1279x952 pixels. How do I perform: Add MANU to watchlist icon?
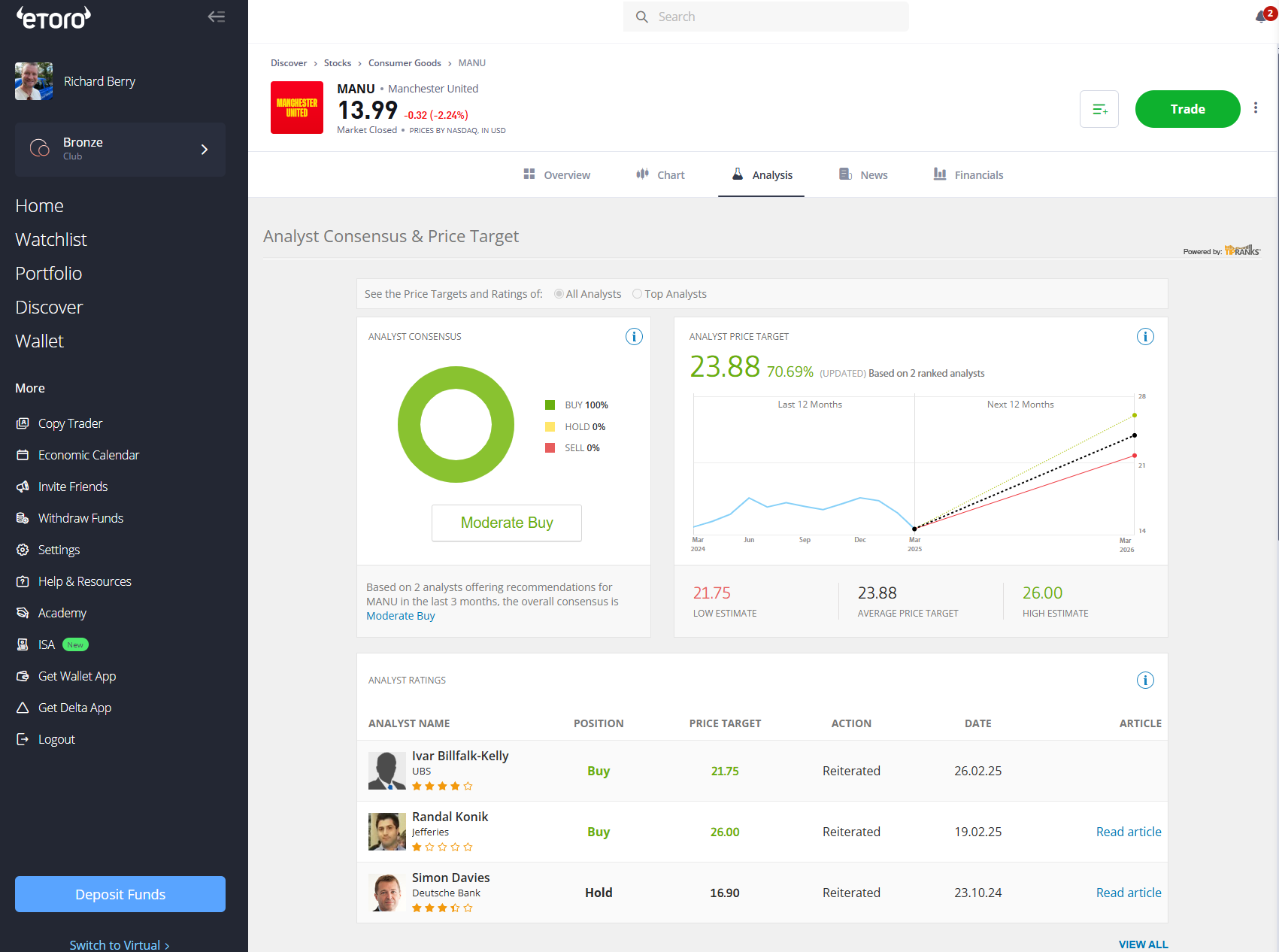[x=1099, y=109]
